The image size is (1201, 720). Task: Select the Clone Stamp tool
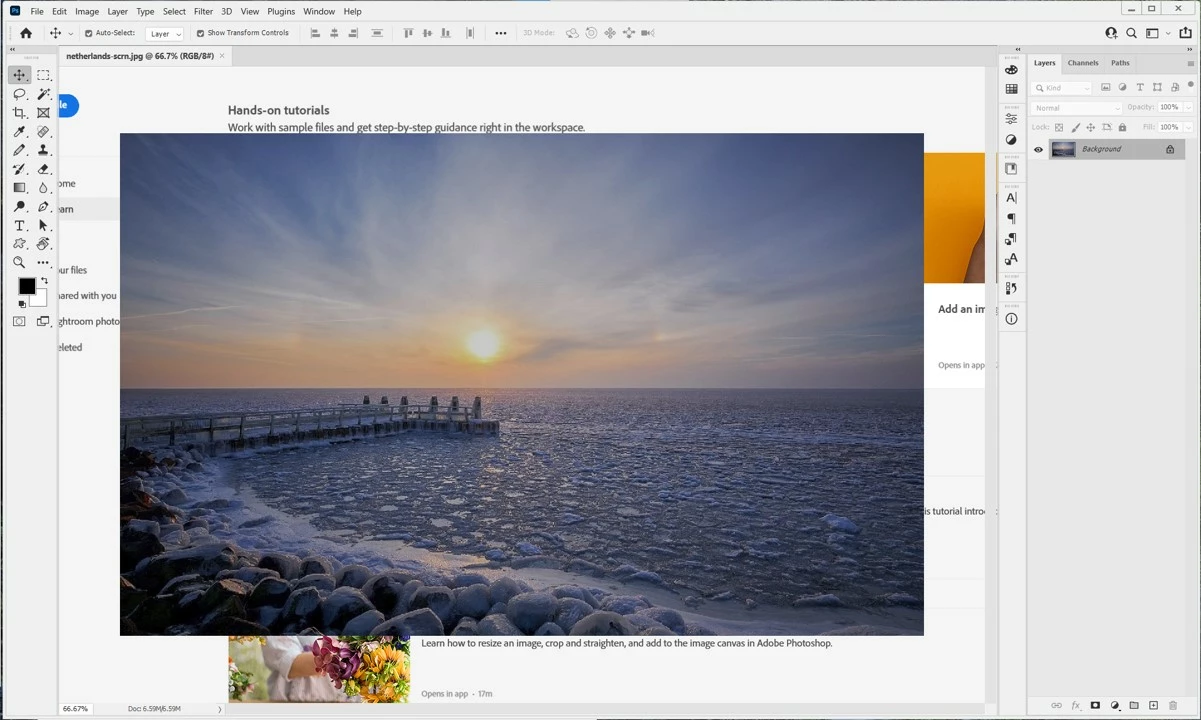click(43, 150)
